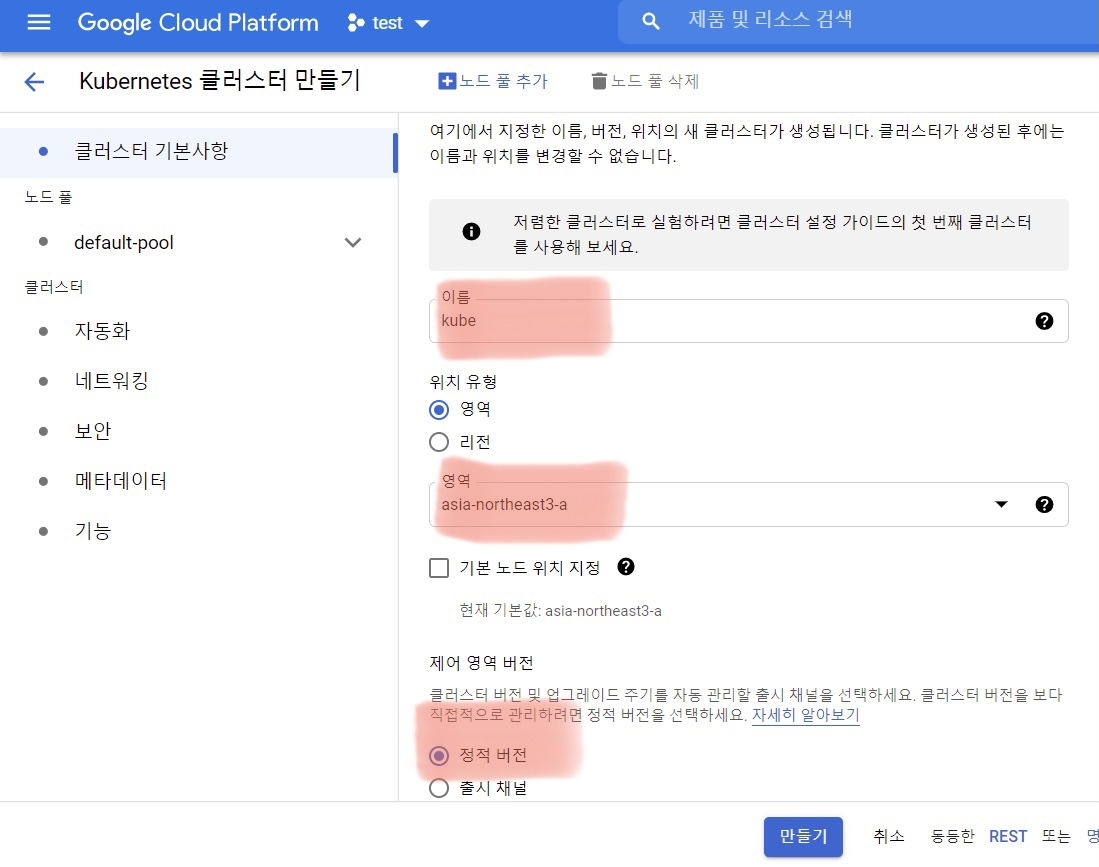Go to 메타데이터 section
Screen dimensions: 1099x867
click(121, 481)
